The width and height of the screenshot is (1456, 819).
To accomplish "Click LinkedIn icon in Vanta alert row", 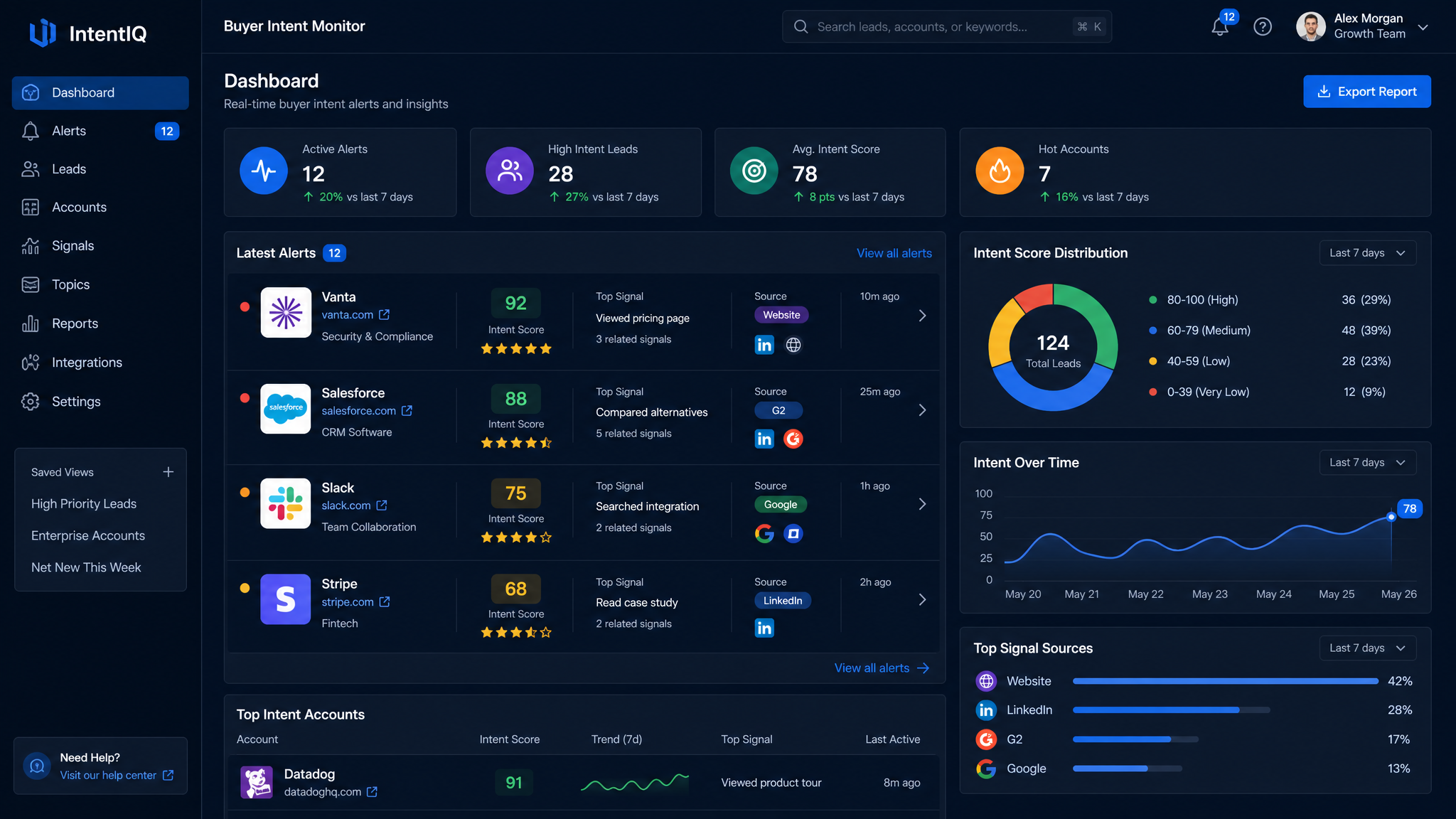I will coord(764,345).
